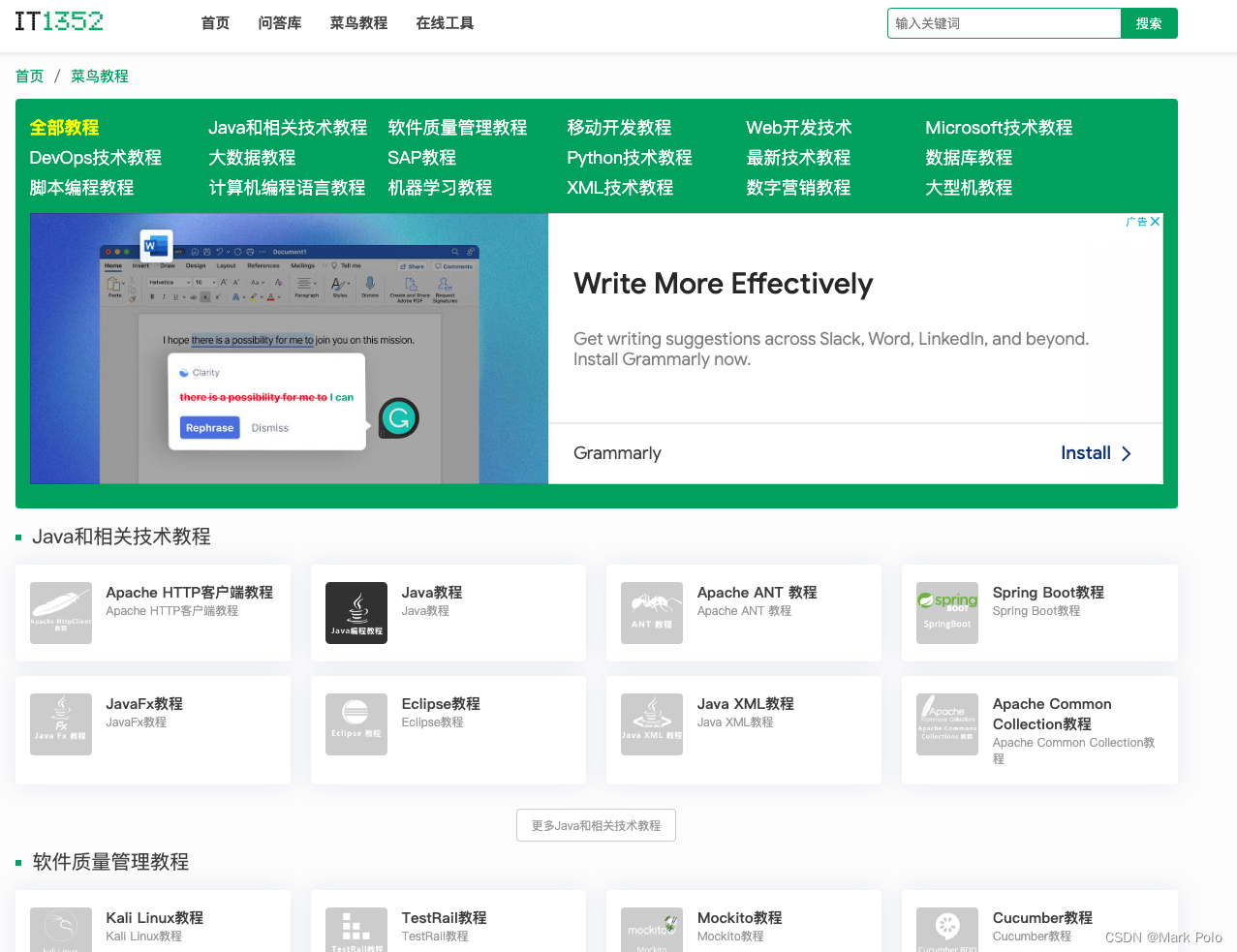Click the 首页 breadcrumb link
This screenshot has height=952, width=1237.
coord(30,77)
